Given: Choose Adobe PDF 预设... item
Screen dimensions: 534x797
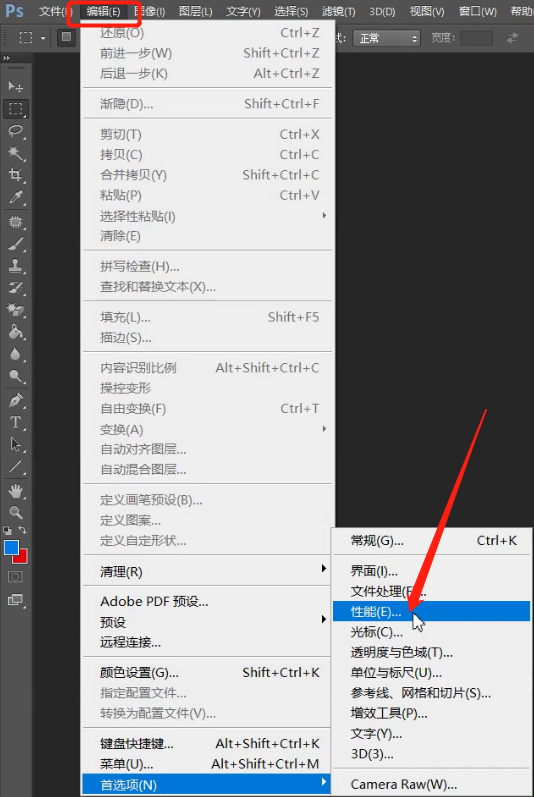Looking at the screenshot, I should point(205,602).
